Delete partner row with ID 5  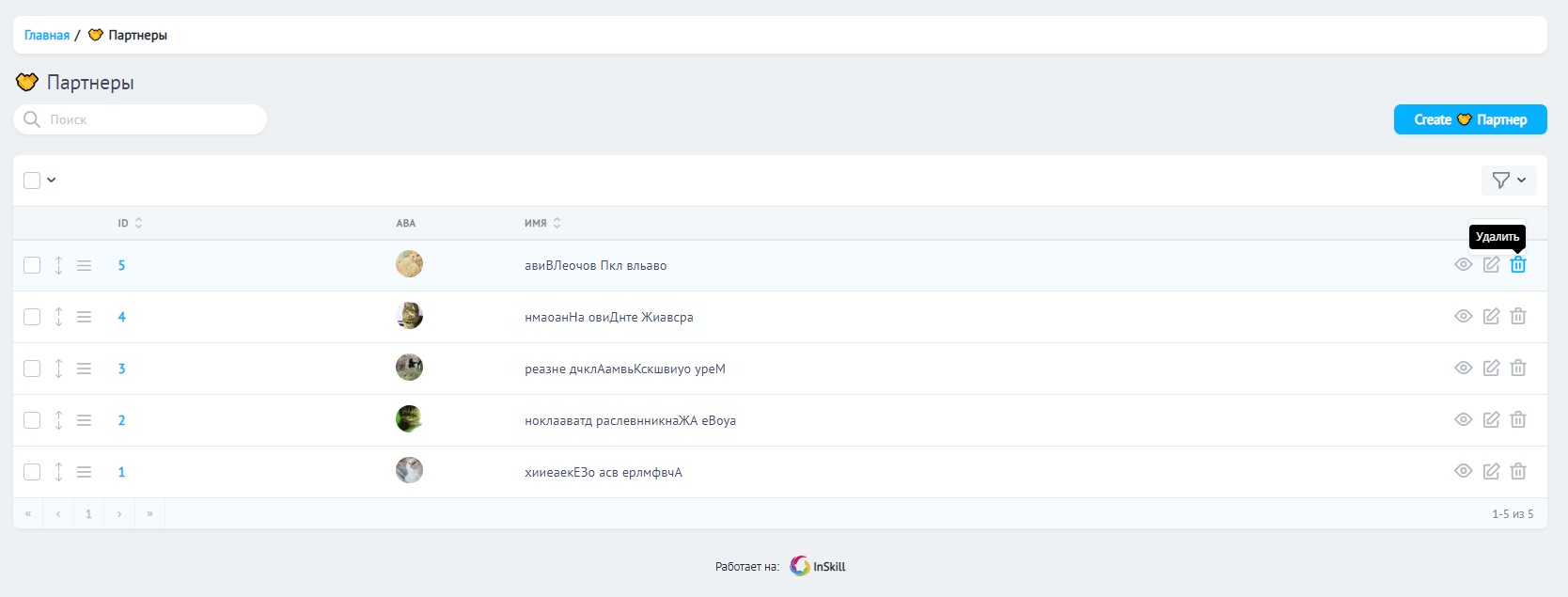click(x=1517, y=265)
